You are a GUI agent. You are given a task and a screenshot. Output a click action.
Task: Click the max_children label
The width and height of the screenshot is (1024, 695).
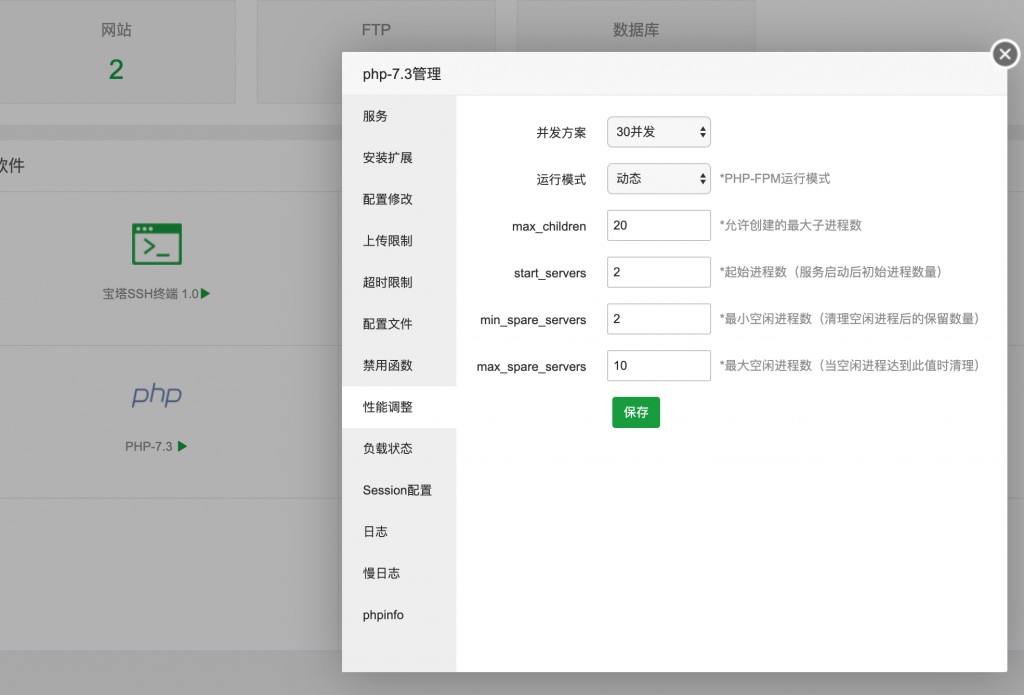pyautogui.click(x=549, y=227)
